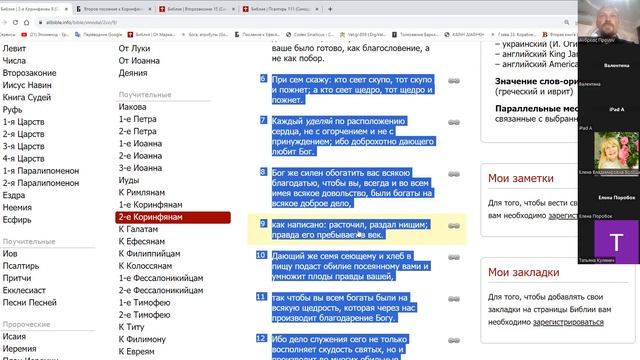The height and width of the screenshot is (360, 640).
Task: Select verse number 11
Action: tap(261, 297)
